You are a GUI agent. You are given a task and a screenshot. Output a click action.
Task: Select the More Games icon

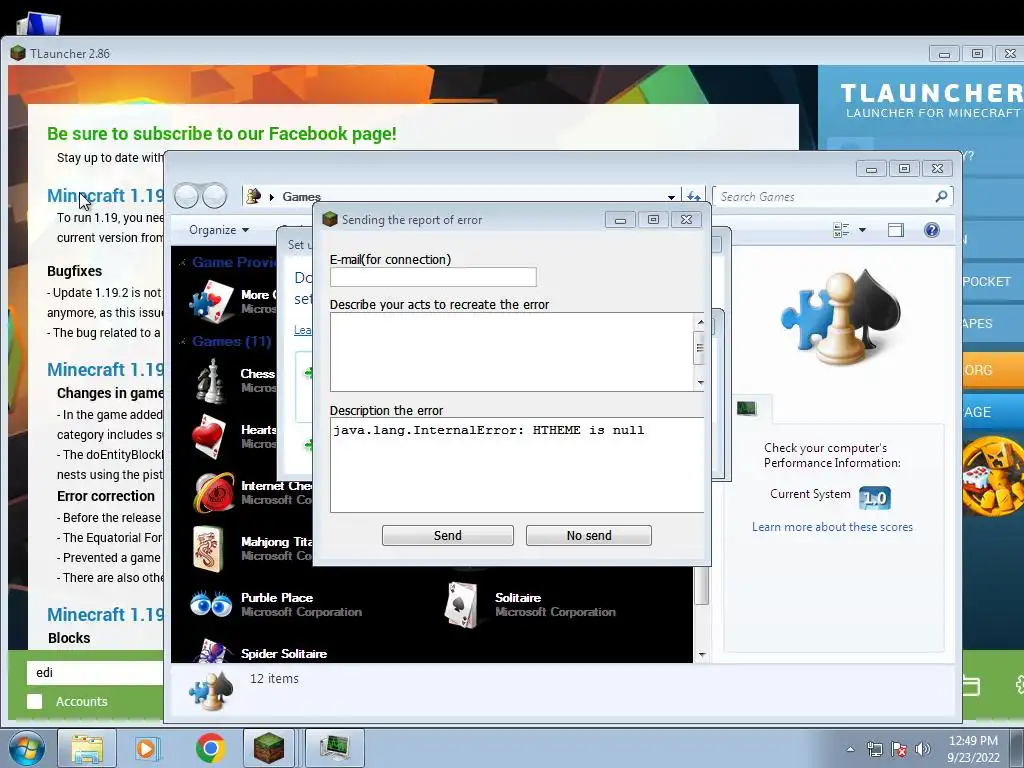click(x=212, y=302)
